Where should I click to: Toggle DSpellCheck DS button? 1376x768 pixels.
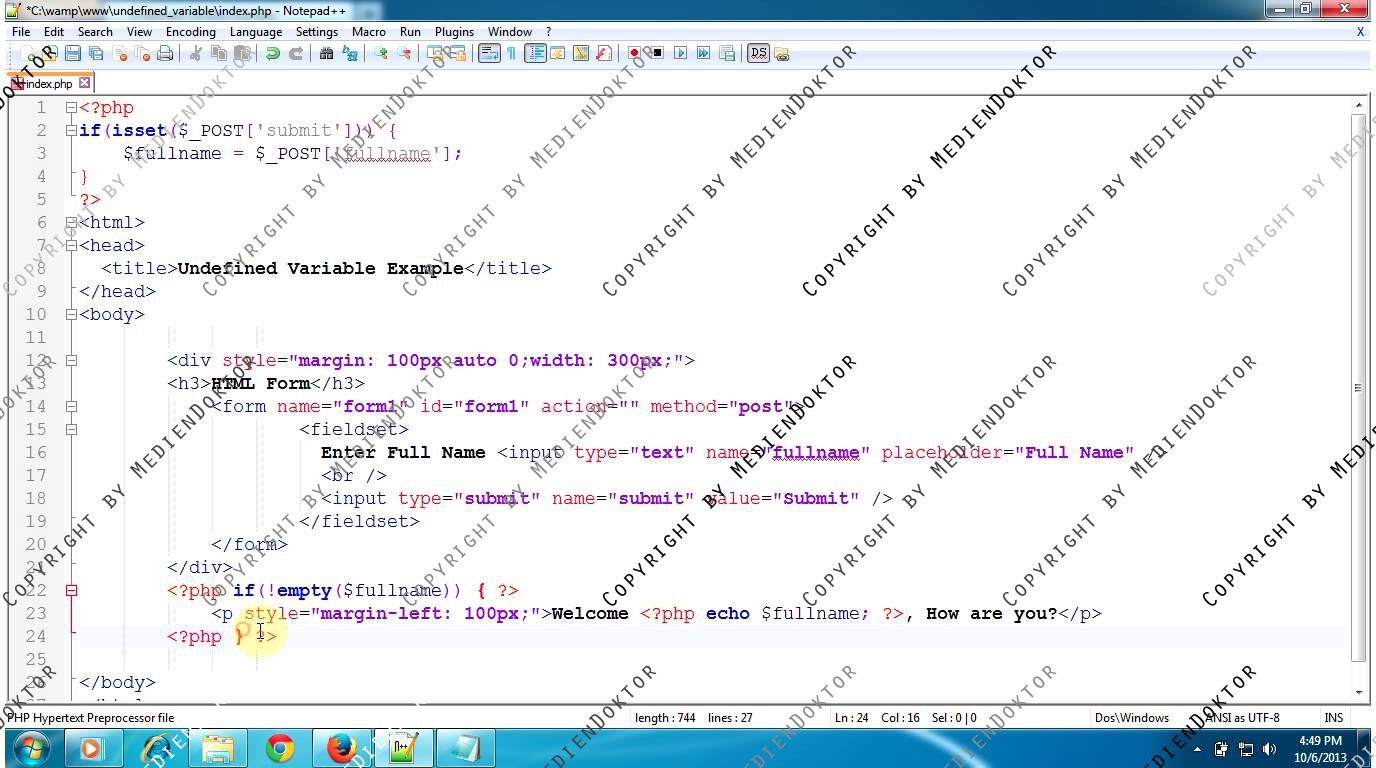(758, 54)
